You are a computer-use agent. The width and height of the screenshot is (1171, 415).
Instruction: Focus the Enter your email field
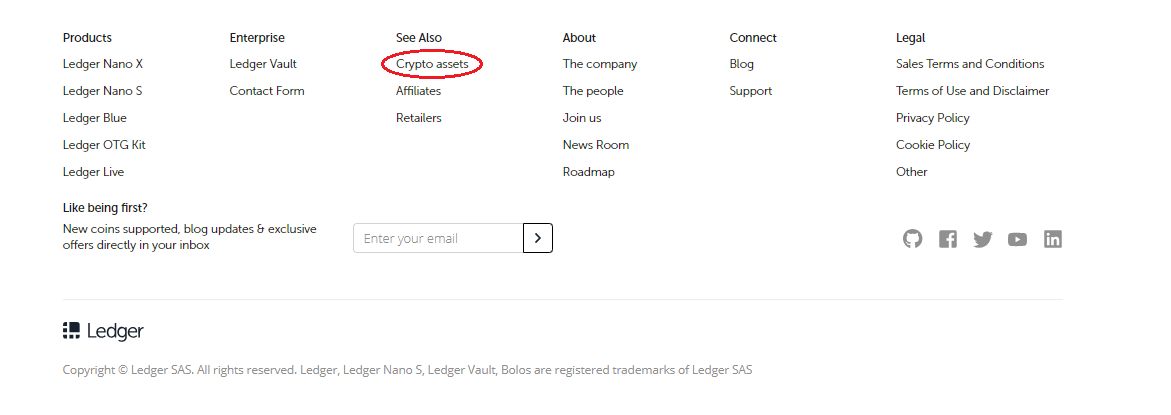tap(438, 238)
